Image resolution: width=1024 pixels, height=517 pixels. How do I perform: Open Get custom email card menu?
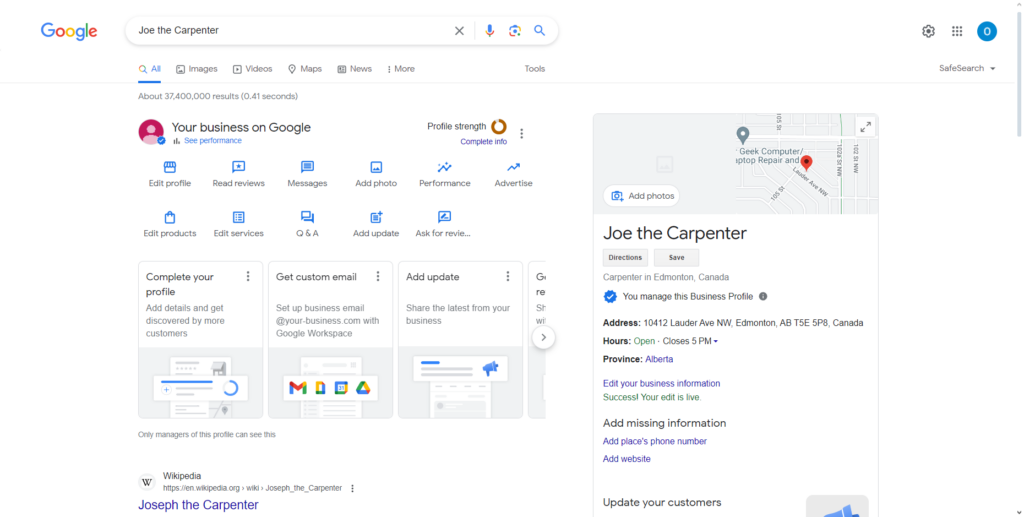377,277
